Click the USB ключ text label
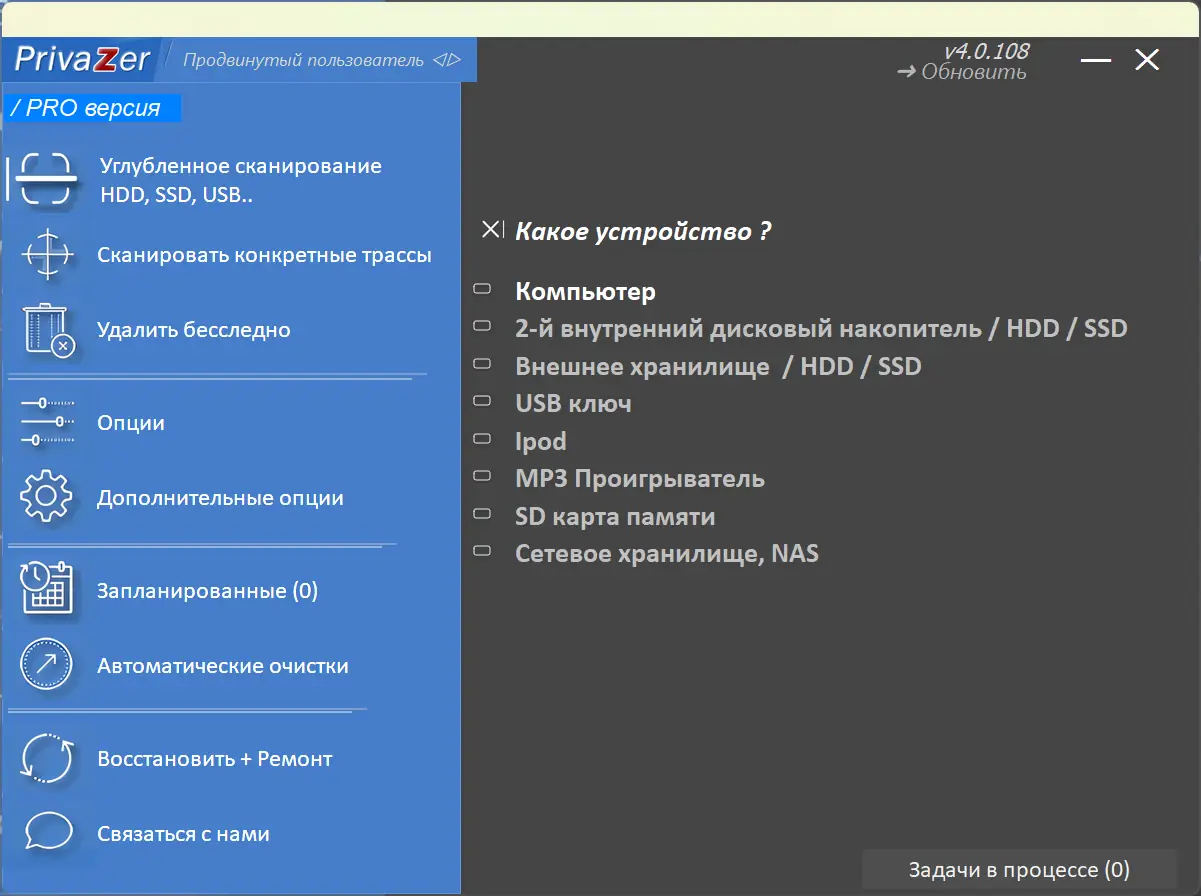 pyautogui.click(x=573, y=404)
